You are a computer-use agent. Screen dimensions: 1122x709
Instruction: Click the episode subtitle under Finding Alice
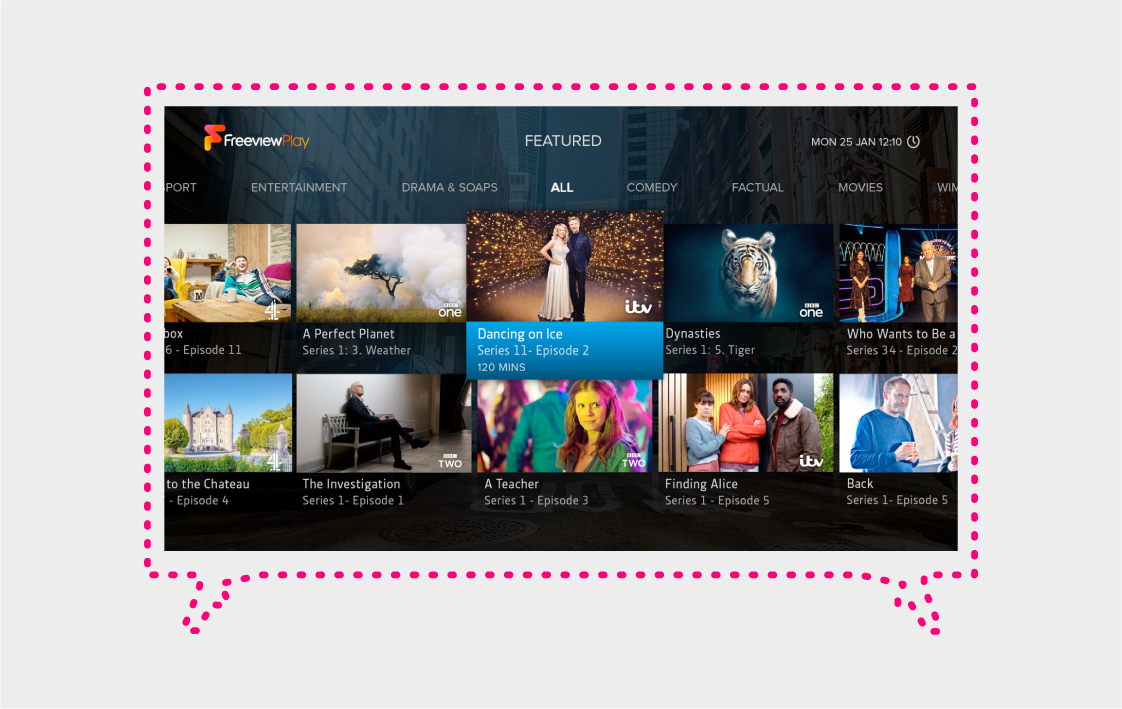[717, 500]
